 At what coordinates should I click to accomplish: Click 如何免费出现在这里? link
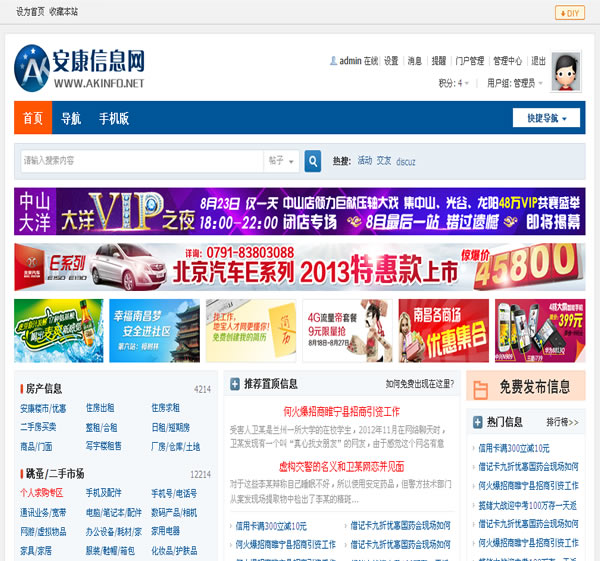420,384
